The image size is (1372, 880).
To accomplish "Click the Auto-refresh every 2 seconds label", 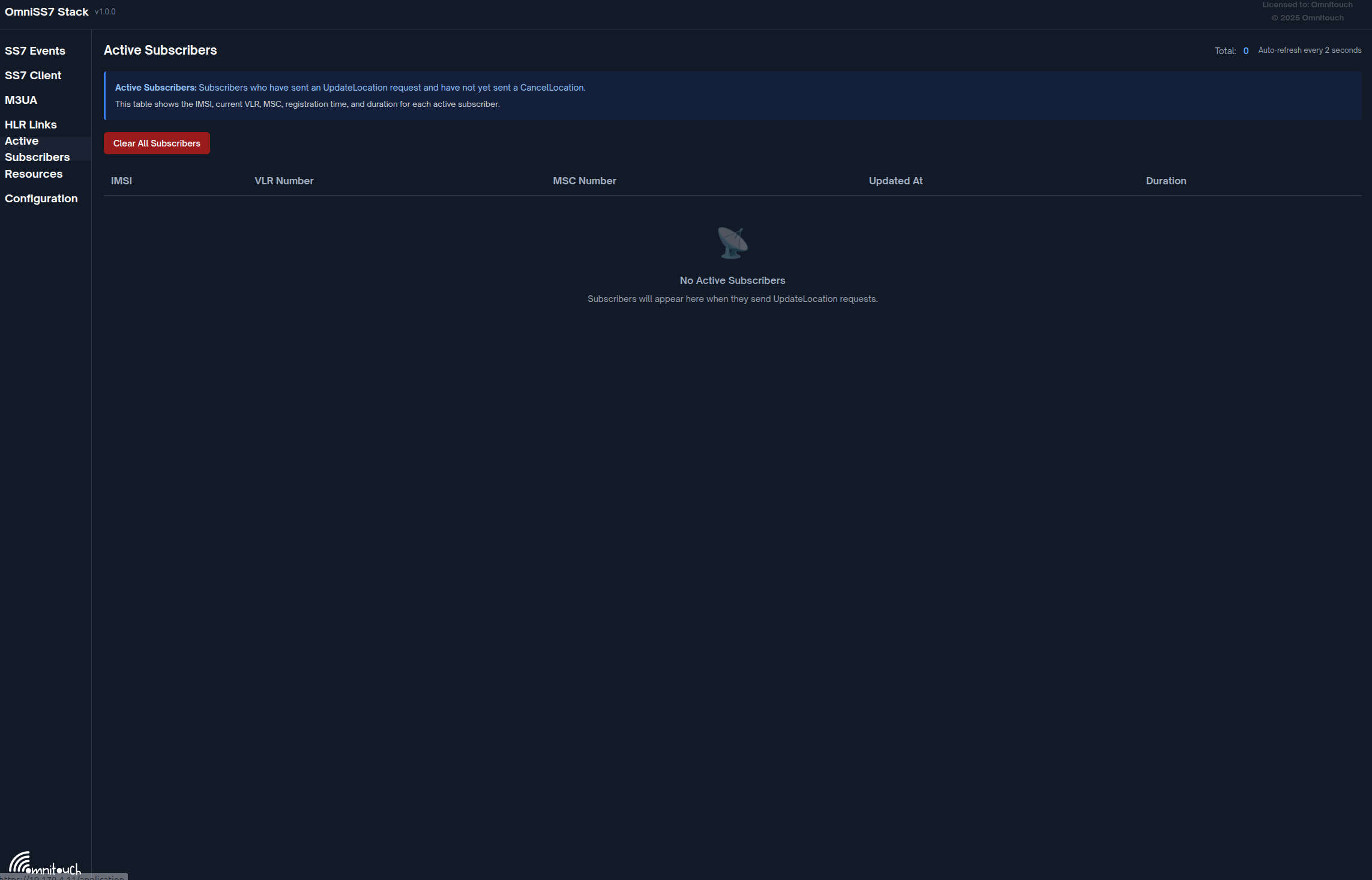I will (x=1310, y=50).
